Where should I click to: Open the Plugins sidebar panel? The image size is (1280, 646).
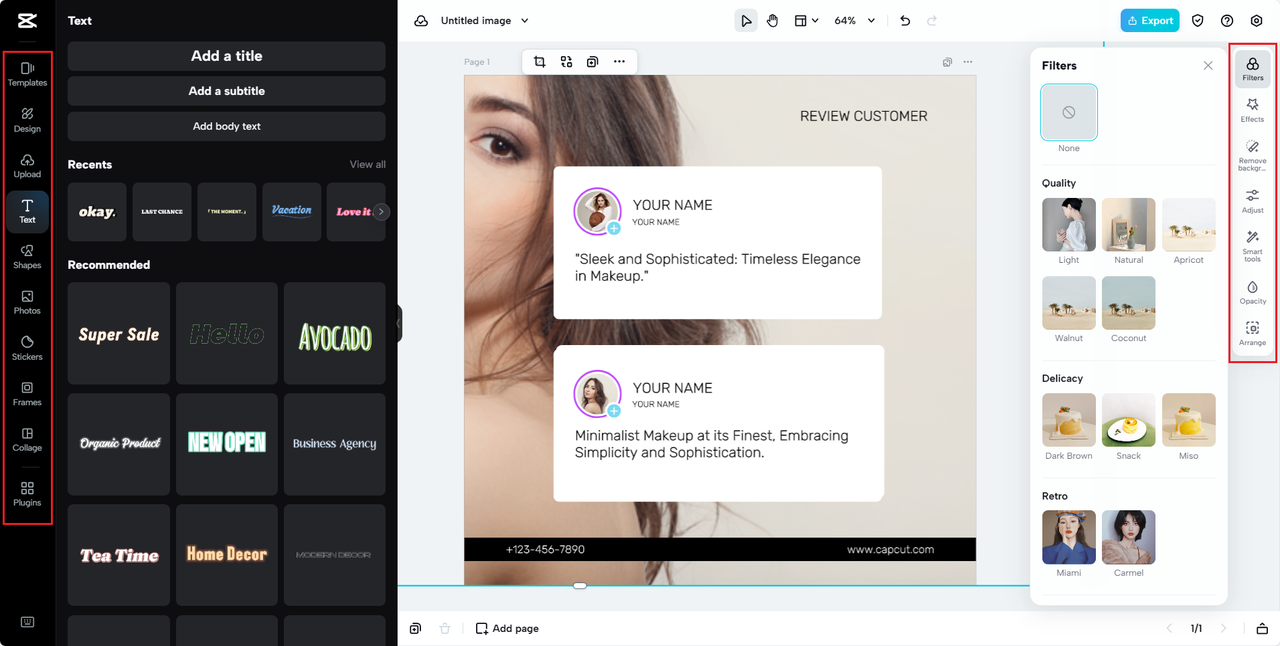(x=27, y=494)
